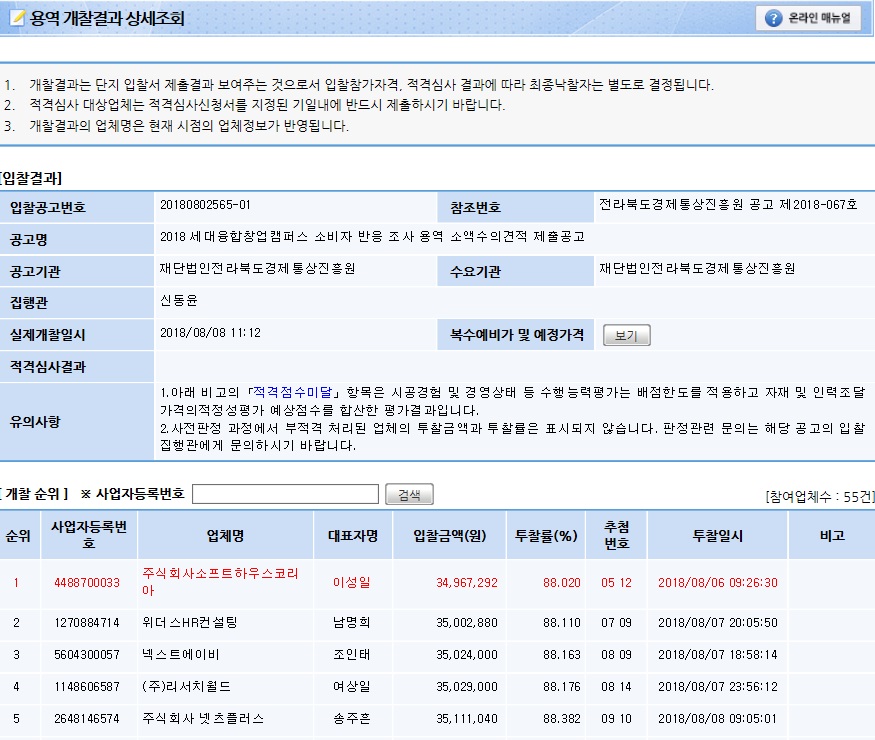The image size is (875, 740).
Task: Click the blue 적격점수미달 text in 유의사항
Action: 296,392
